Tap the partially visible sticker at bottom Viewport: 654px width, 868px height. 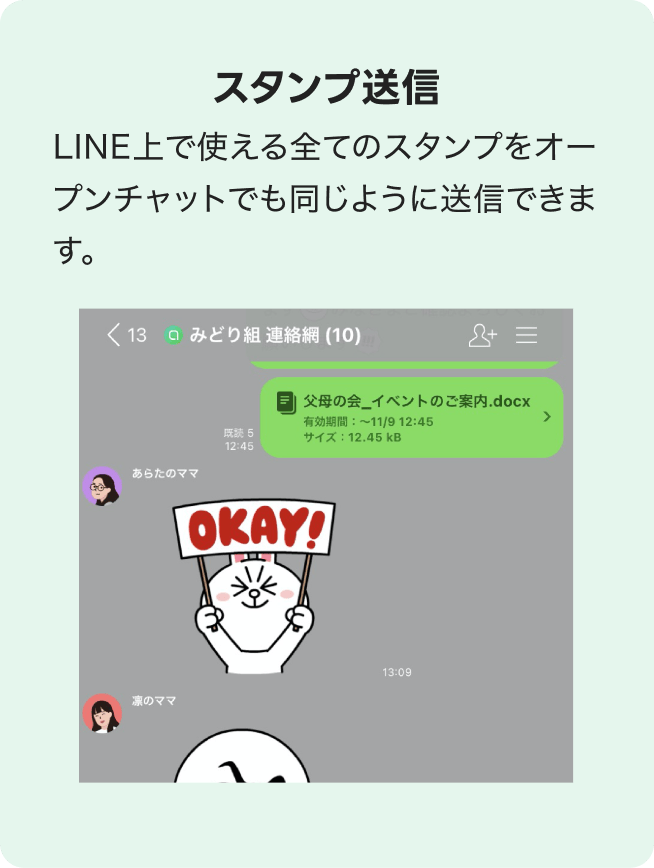tap(242, 756)
